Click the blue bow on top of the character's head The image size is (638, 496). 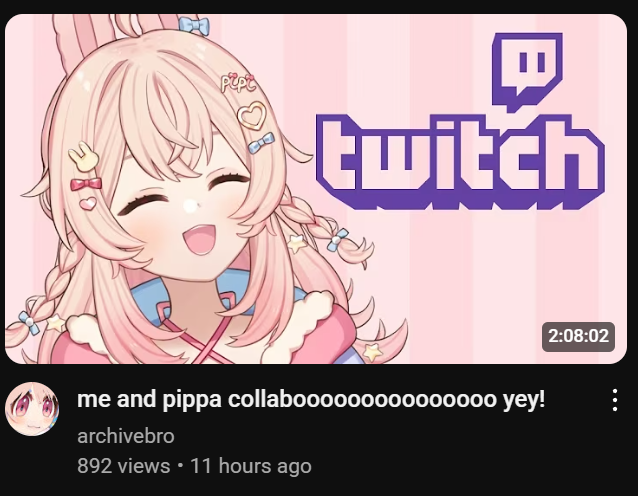[x=194, y=26]
